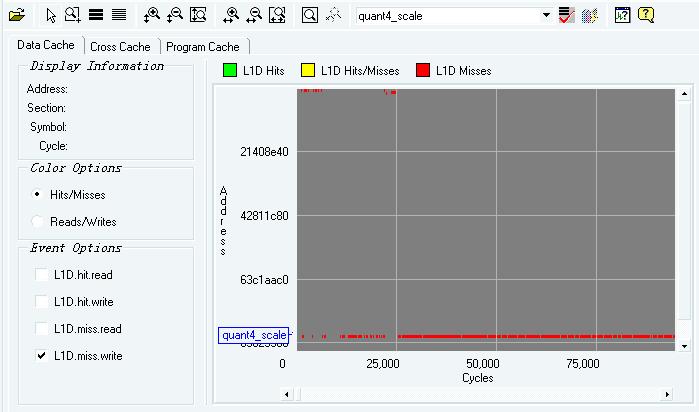Image resolution: width=699 pixels, height=412 pixels.
Task: Click the red miss streak along graph bottom
Action: [536, 336]
